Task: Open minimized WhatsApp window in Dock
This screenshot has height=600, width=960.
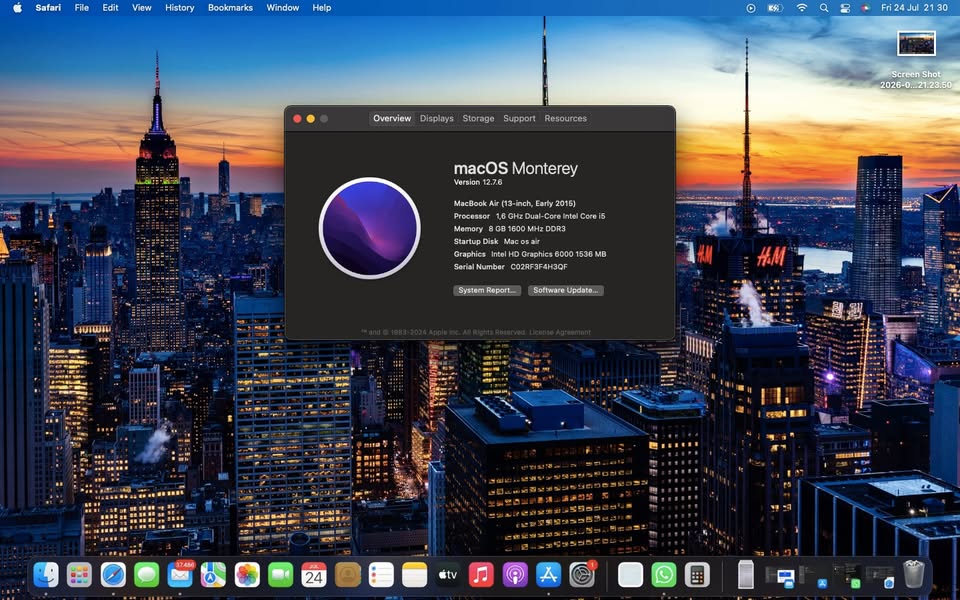Action: click(847, 575)
